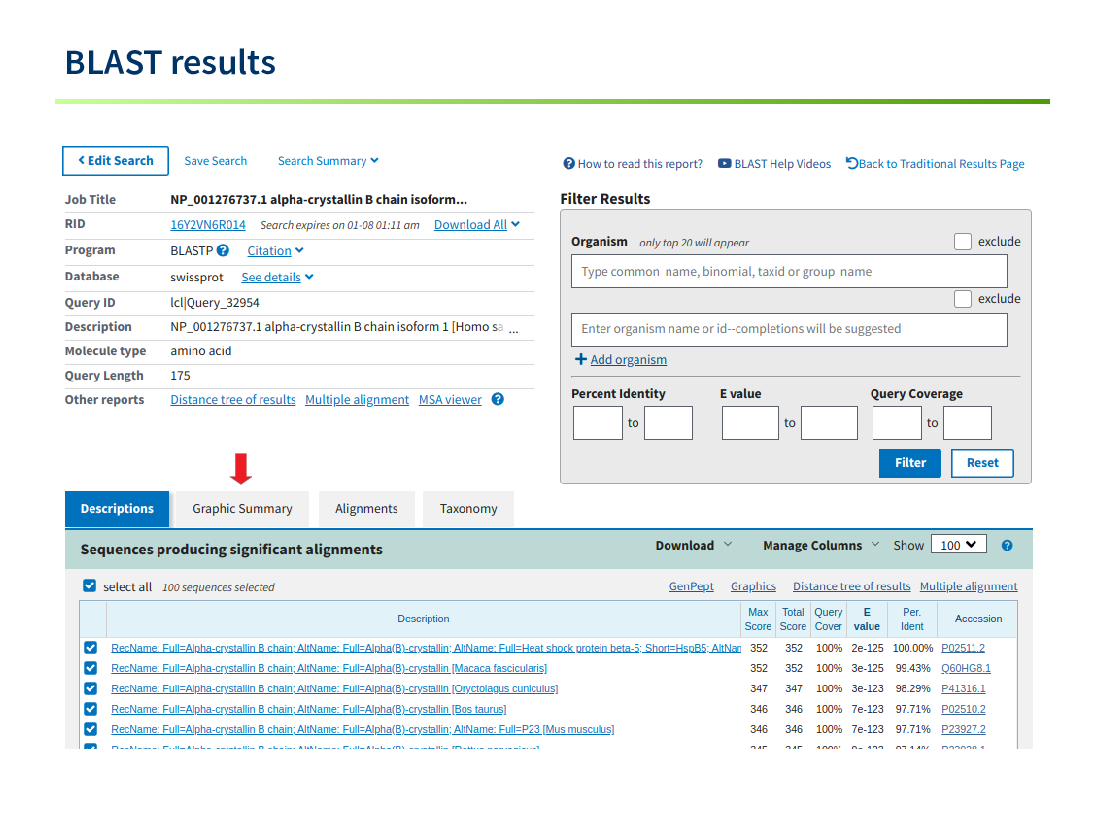Viewport: 1102px width, 827px height.
Task: Uncheck the first result row checkbox (P02511)
Action: click(91, 647)
